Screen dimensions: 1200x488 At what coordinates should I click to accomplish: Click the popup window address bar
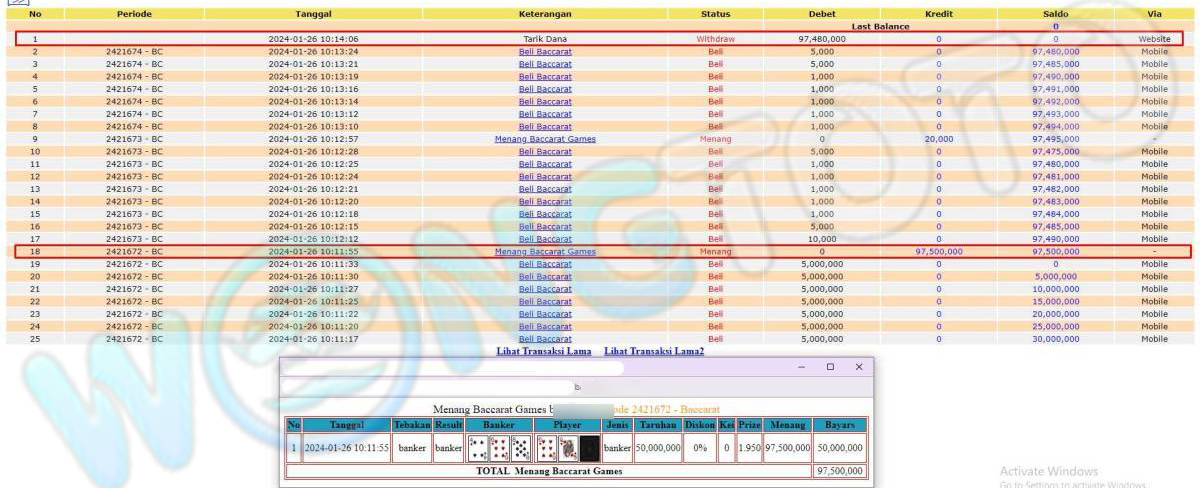tap(430, 386)
